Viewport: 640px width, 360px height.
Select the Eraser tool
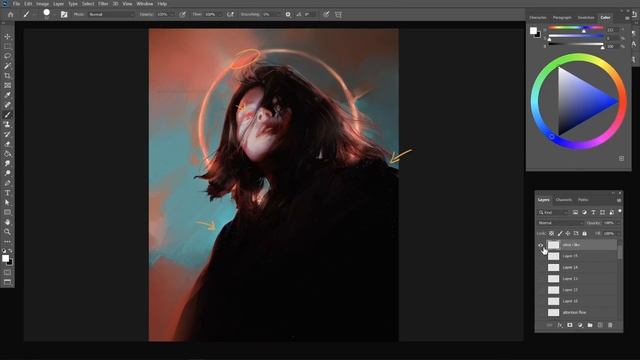(x=7, y=144)
